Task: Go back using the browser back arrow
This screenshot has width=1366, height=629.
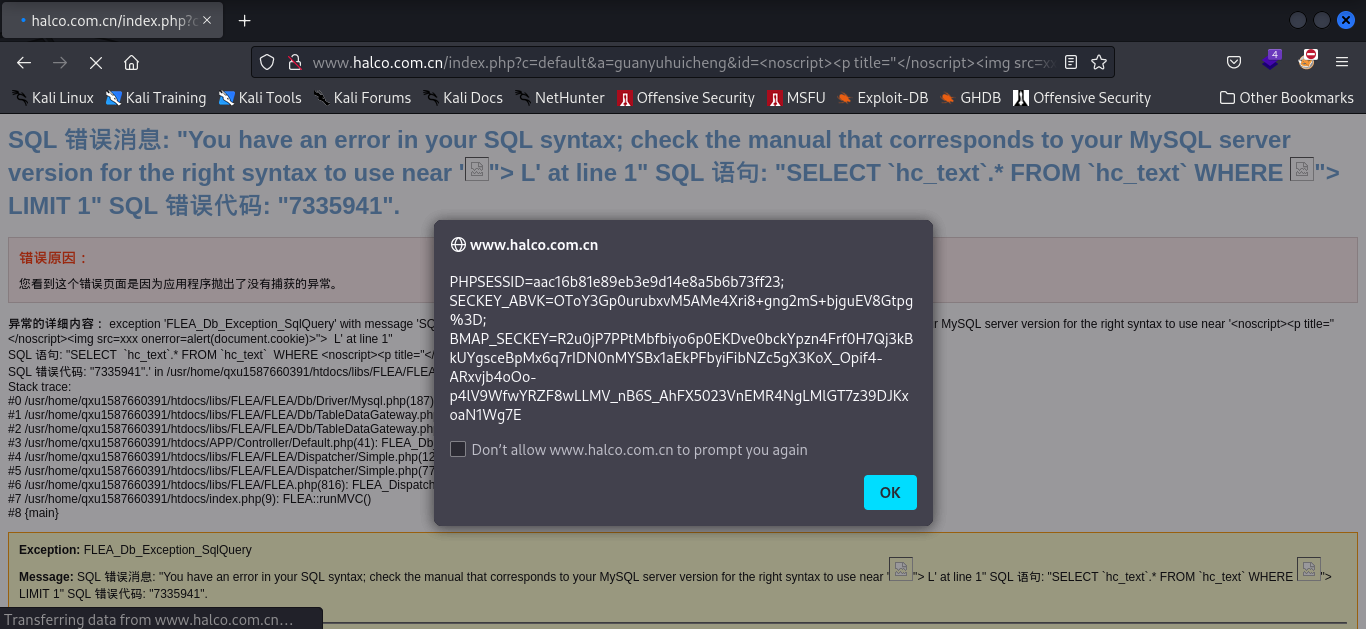Action: 24,62
